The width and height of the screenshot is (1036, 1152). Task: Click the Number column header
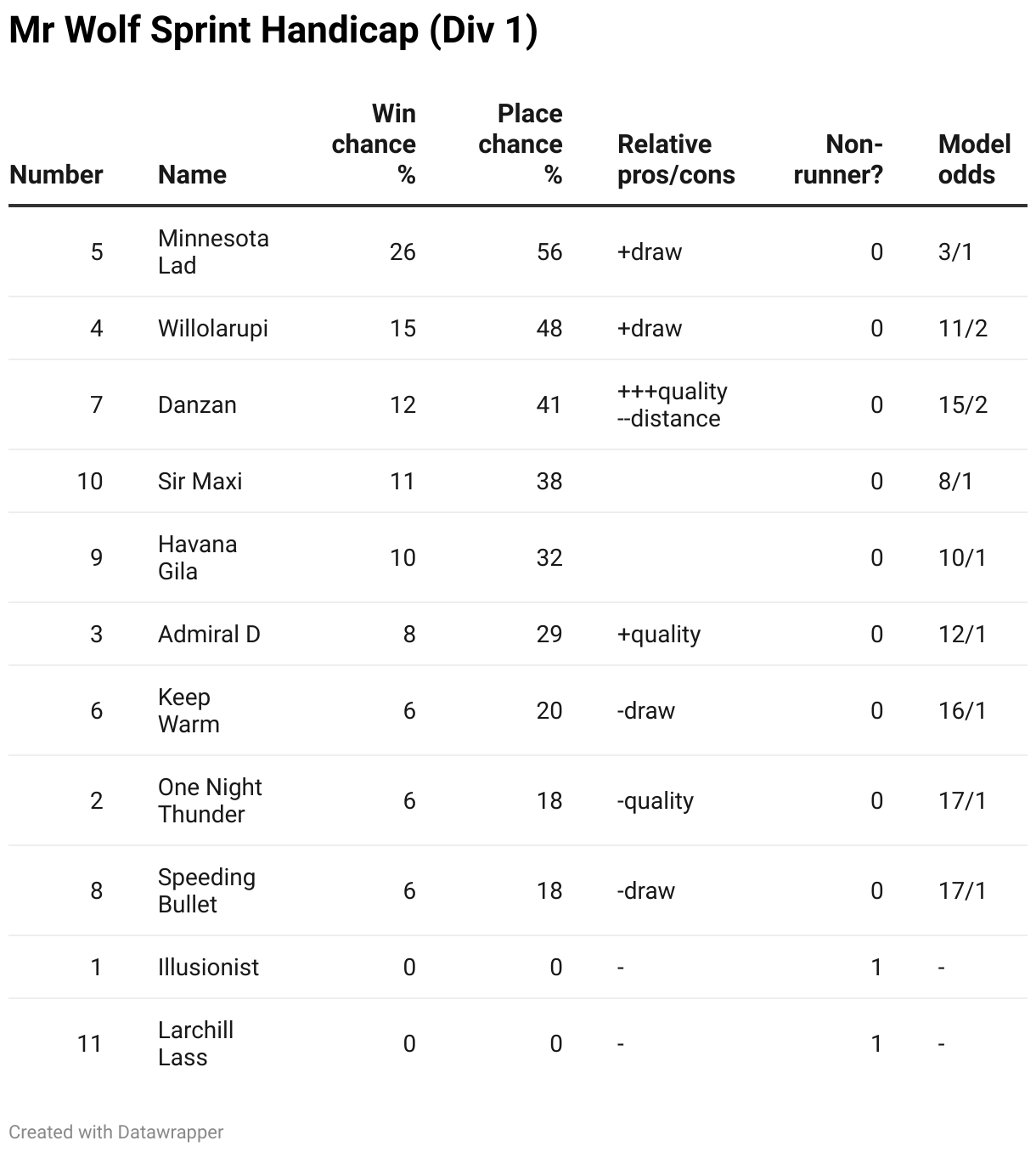coord(56,174)
